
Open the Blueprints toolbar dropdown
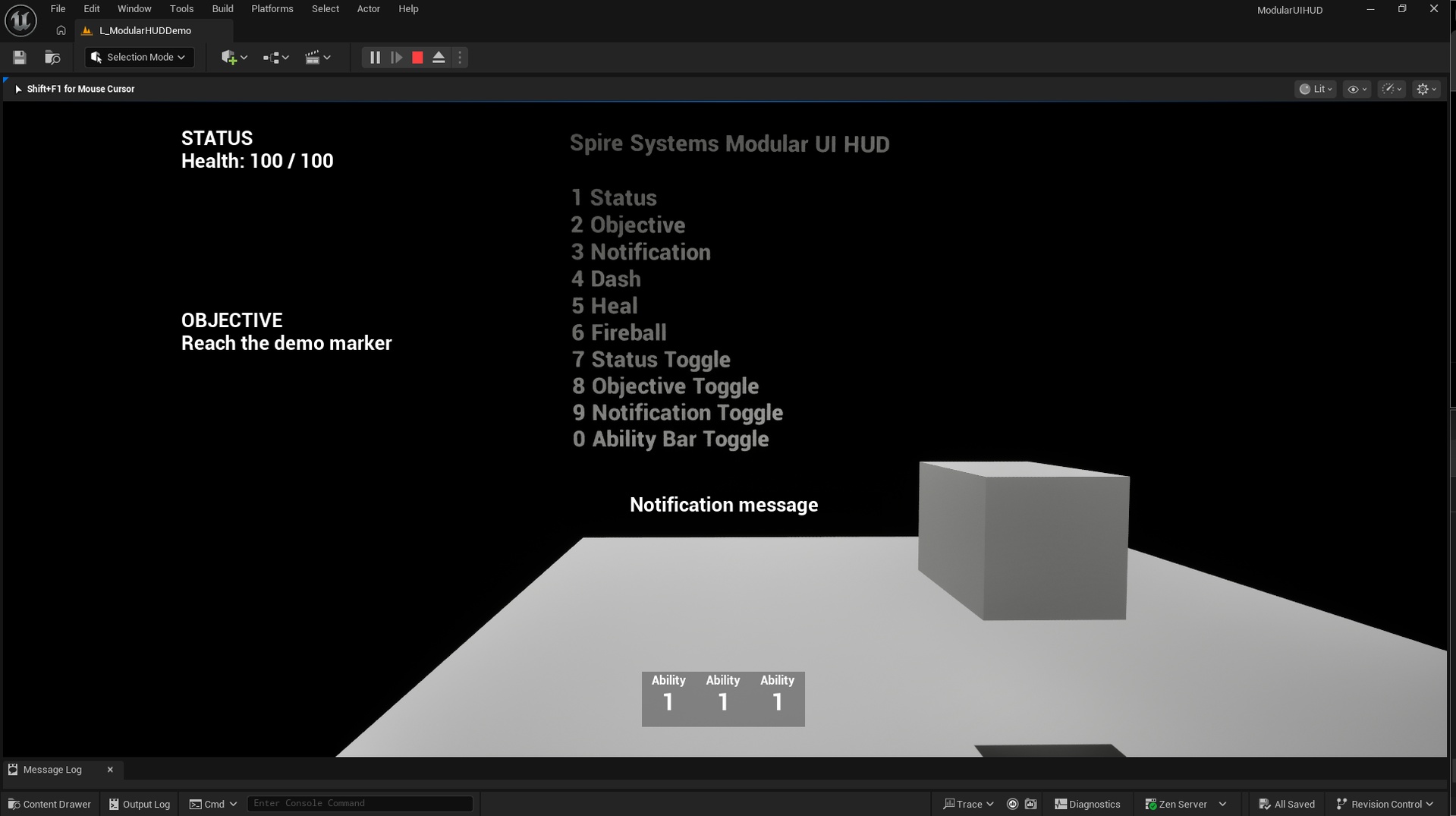pyautogui.click(x=275, y=58)
